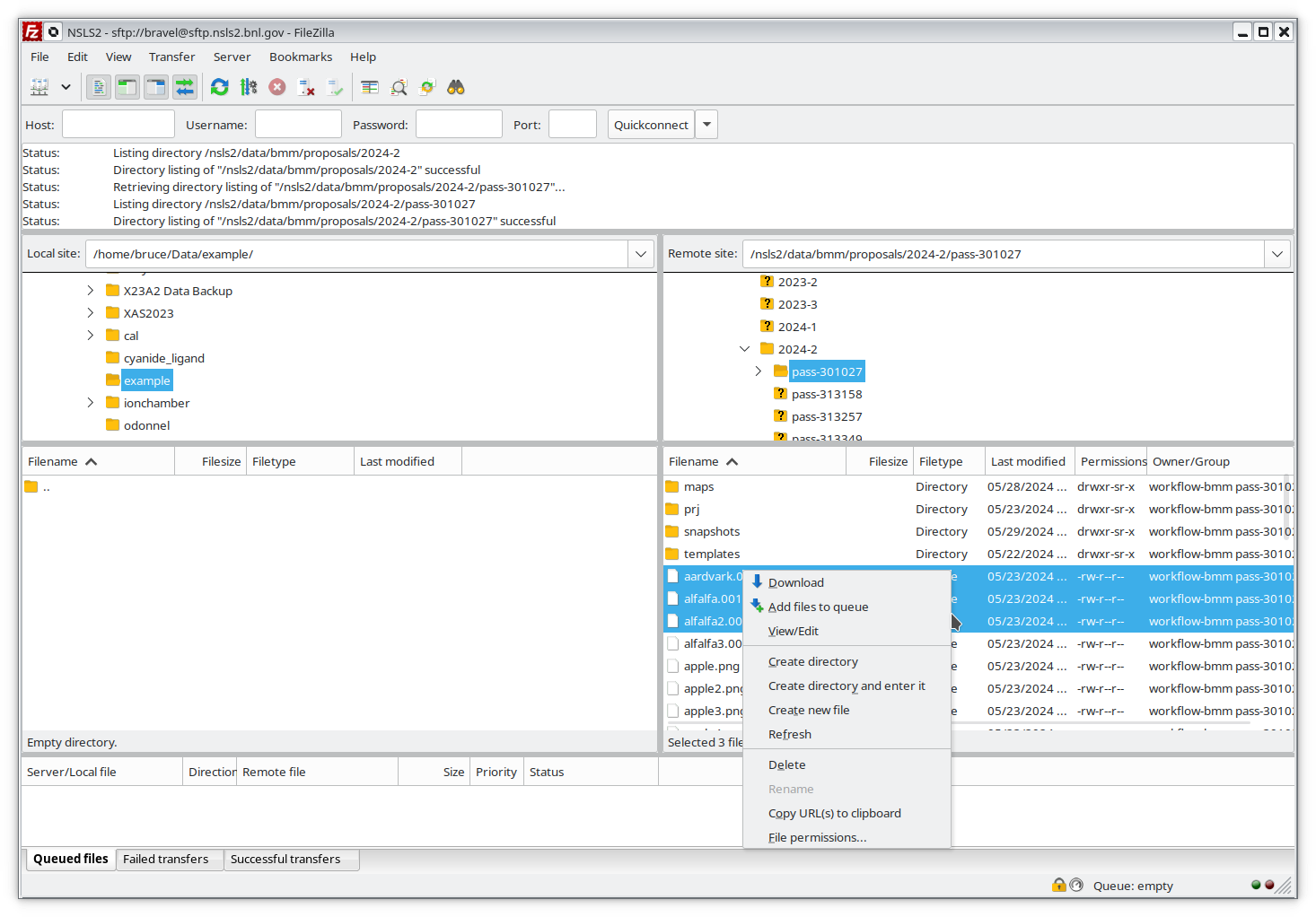
Task: Open directory listing filters dialog
Action: coord(370,87)
